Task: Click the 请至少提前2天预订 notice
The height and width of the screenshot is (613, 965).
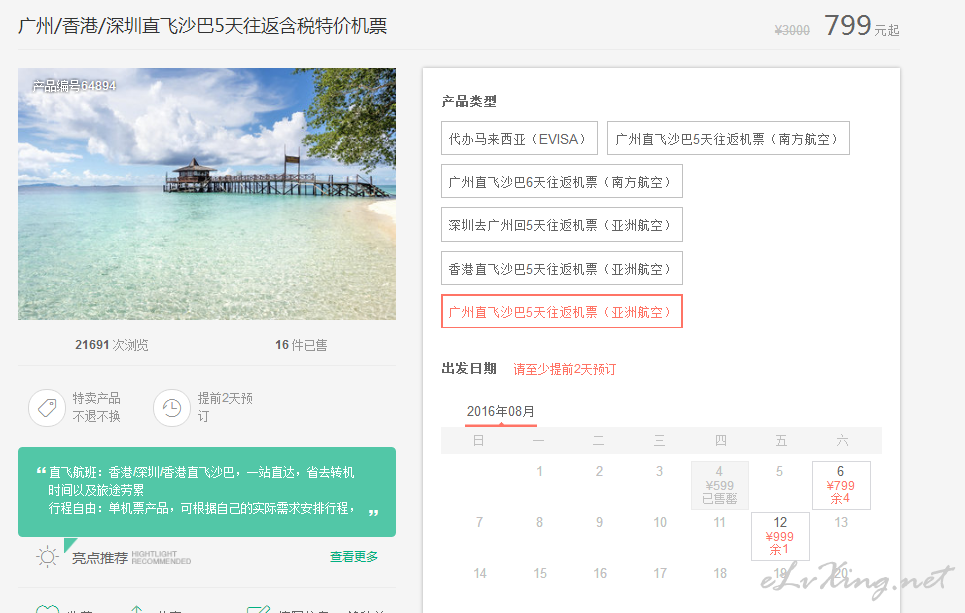Action: click(564, 369)
